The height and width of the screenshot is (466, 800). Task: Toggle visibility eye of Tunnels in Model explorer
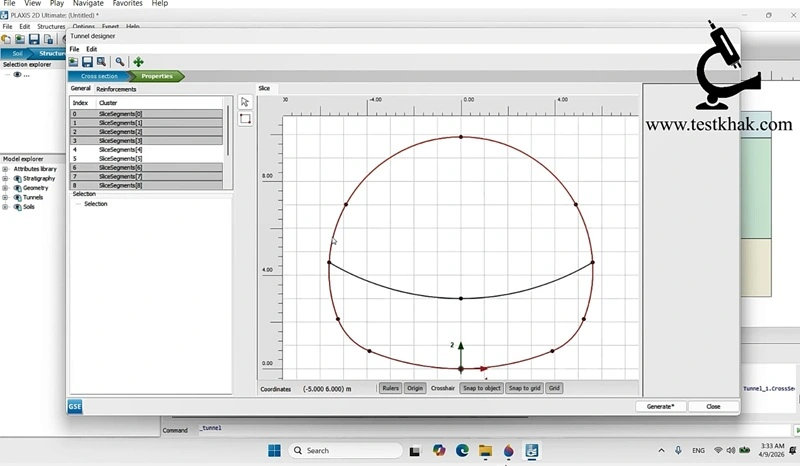[x=17, y=198]
